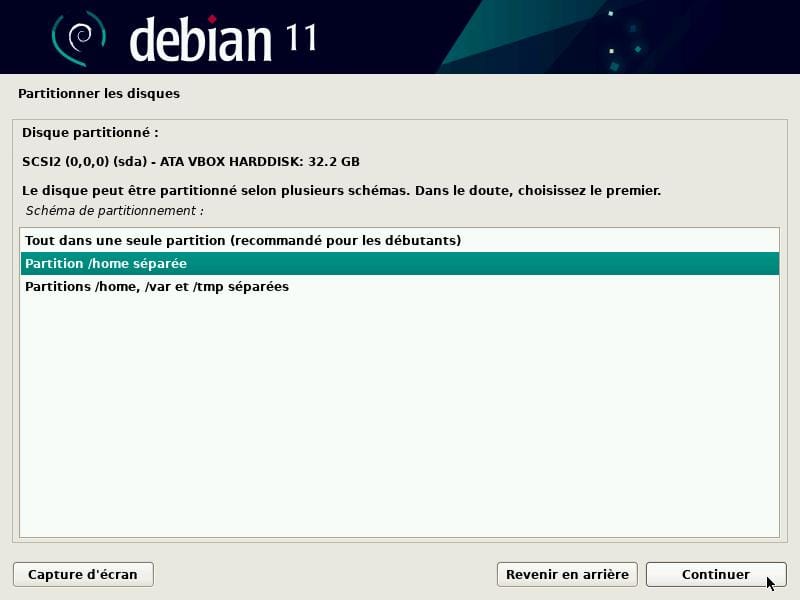Viewport: 800px width, 600px height.
Task: Click the "debian" wordmark in banner
Action: [x=200, y=40]
